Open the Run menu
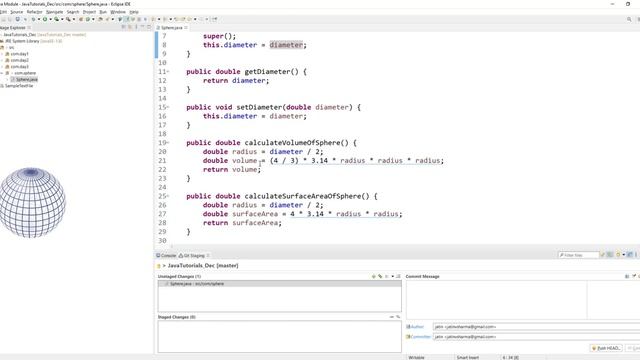The image size is (640, 360). 103,12
